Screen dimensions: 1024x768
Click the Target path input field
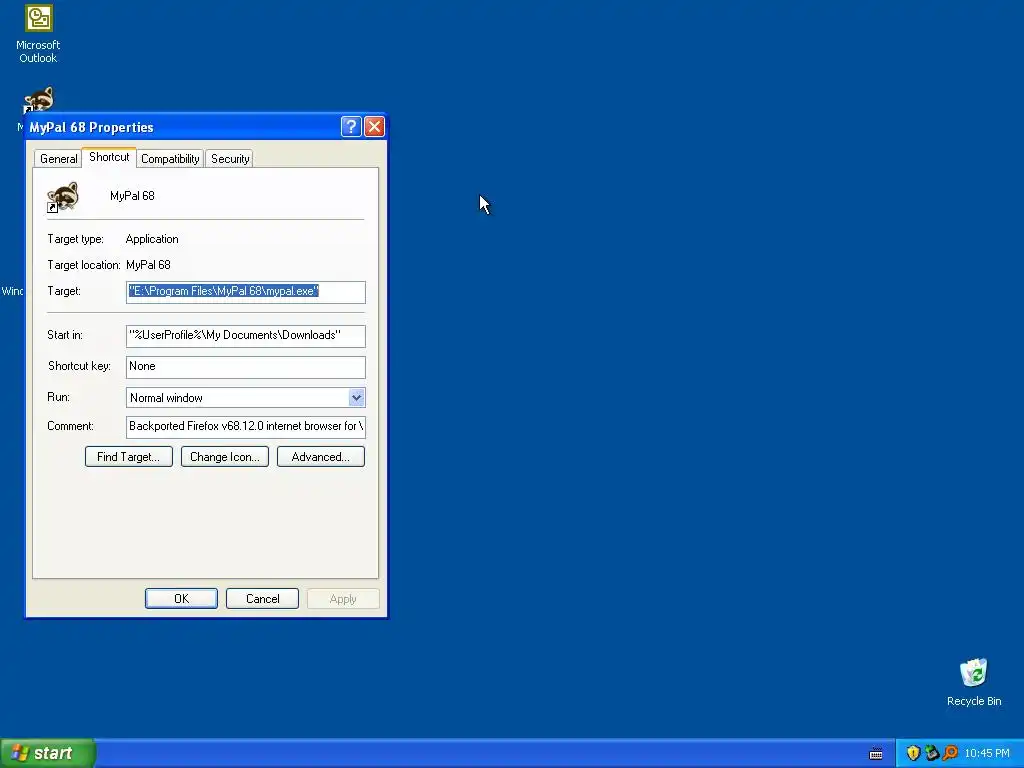click(x=246, y=292)
